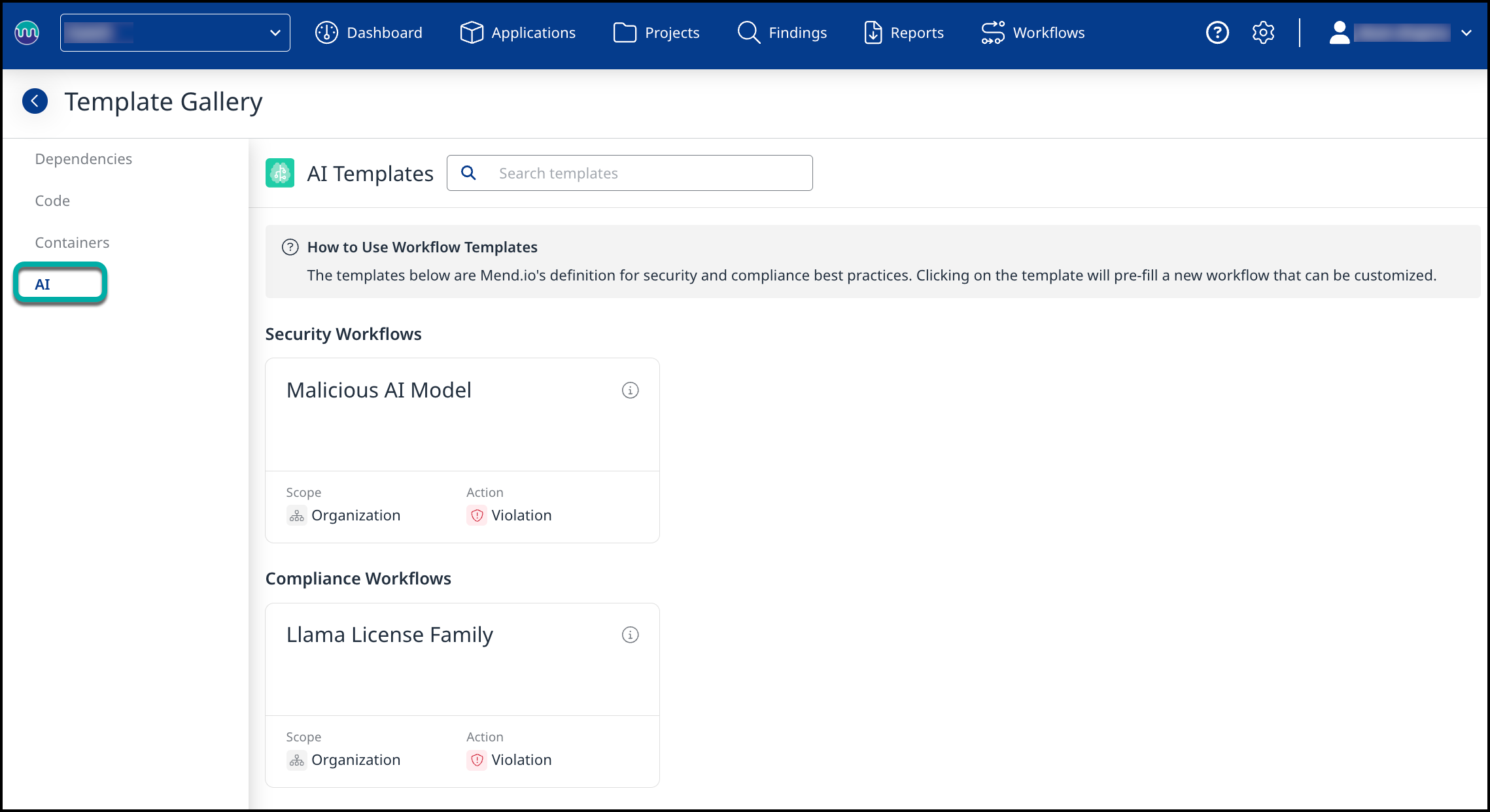Click the magnifier icon in template search
Image resolution: width=1490 pixels, height=812 pixels.
pos(468,173)
